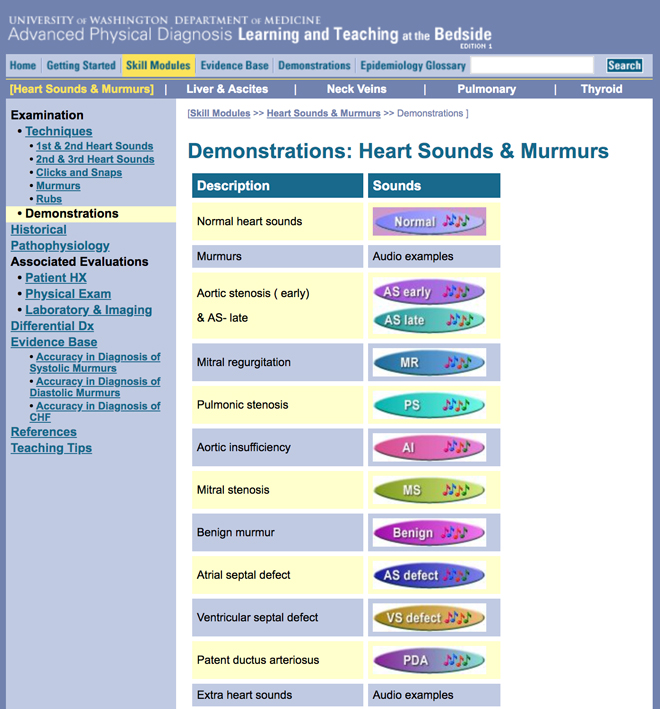Open the Epidemiology Glossary tab
Screen dimensions: 660x709
413,66
